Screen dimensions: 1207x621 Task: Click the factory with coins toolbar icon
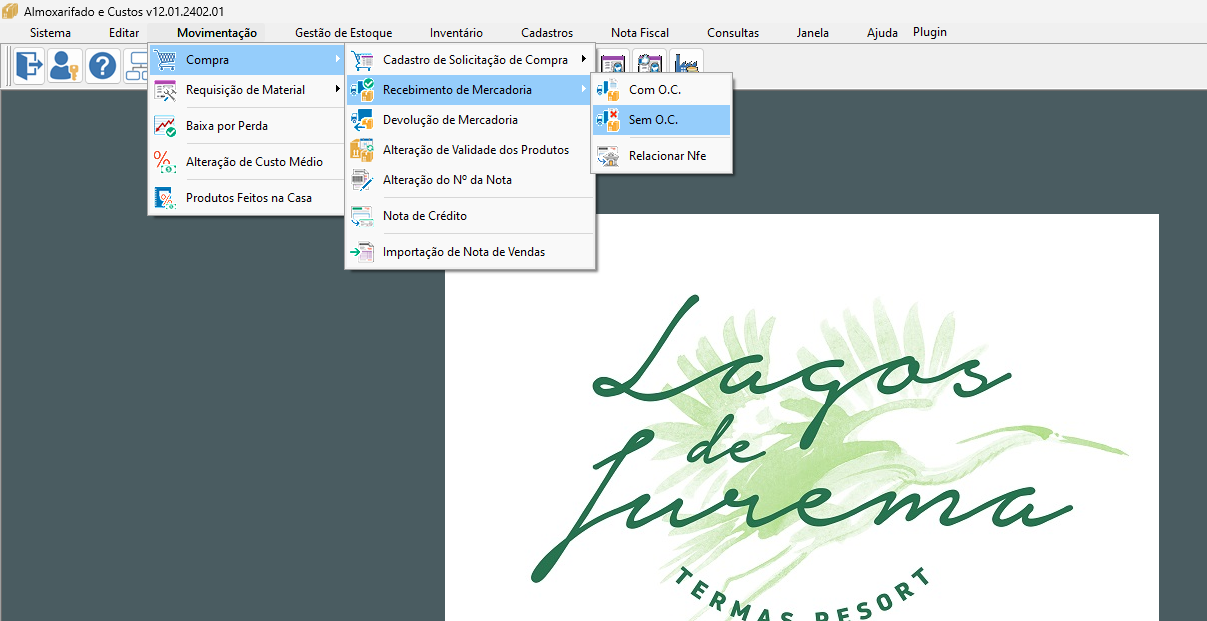point(687,62)
